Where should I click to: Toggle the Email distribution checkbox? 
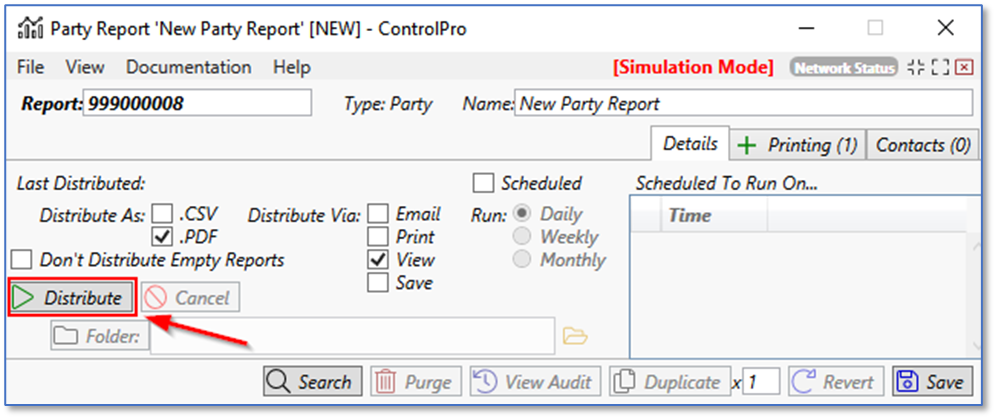[x=378, y=214]
